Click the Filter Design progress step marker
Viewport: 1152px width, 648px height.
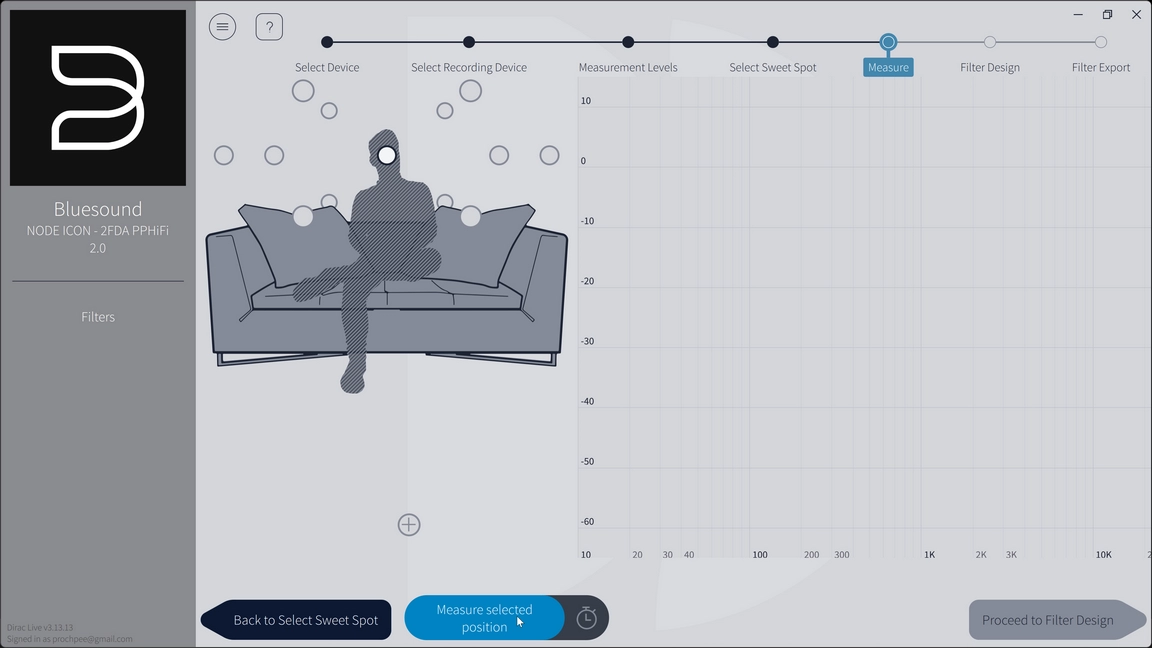tap(990, 42)
